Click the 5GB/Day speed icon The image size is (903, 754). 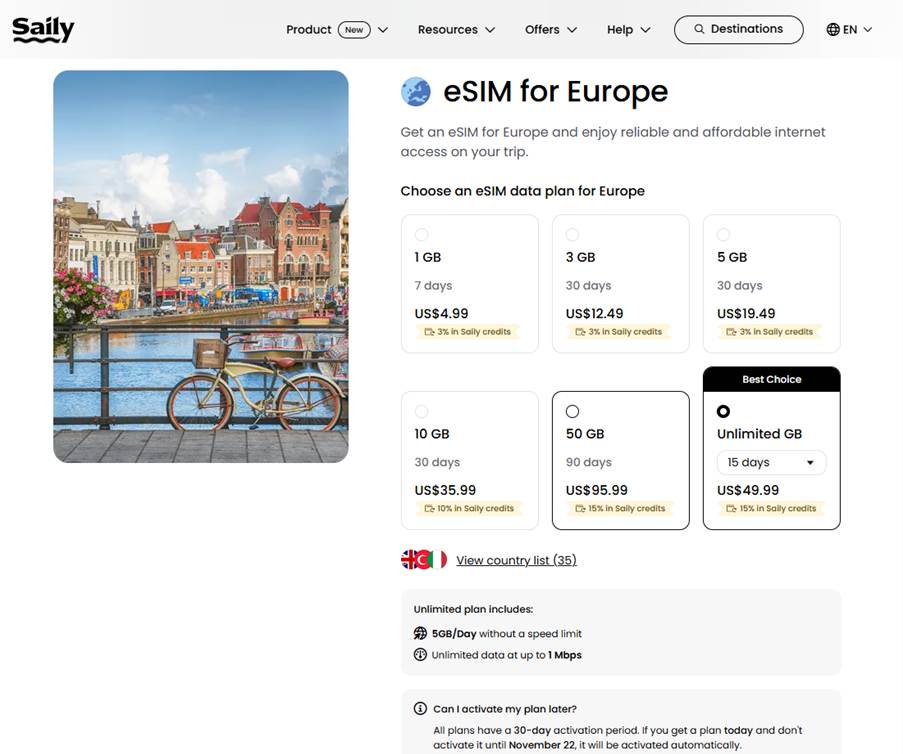pyautogui.click(x=420, y=633)
